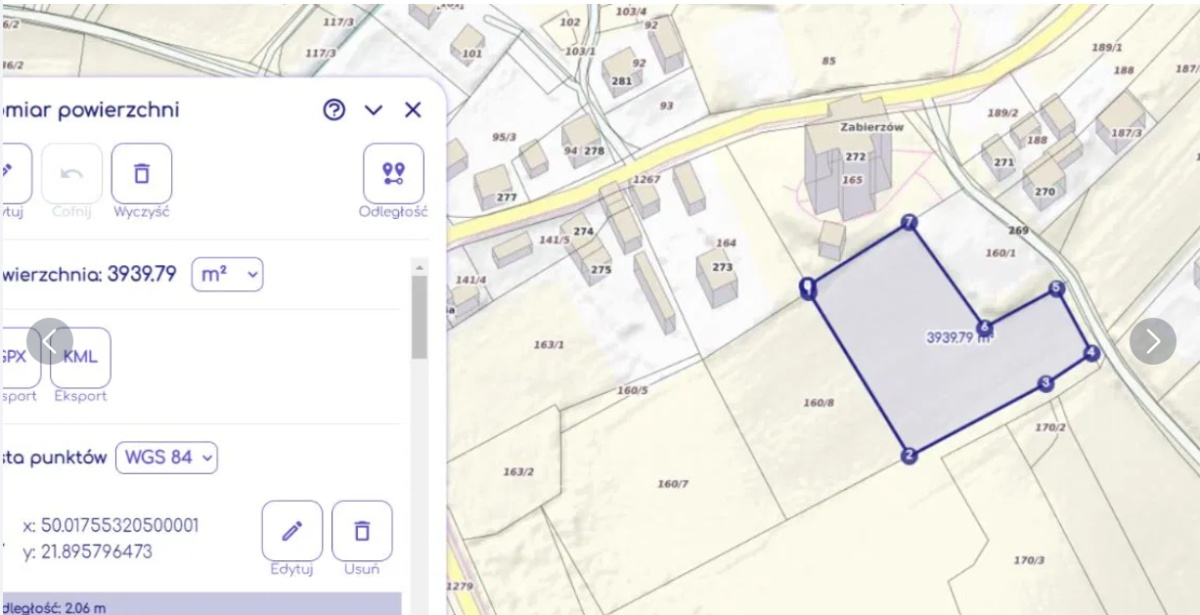The image size is (1200, 615).
Task: Select polygon vertex marker 7
Action: [x=909, y=222]
